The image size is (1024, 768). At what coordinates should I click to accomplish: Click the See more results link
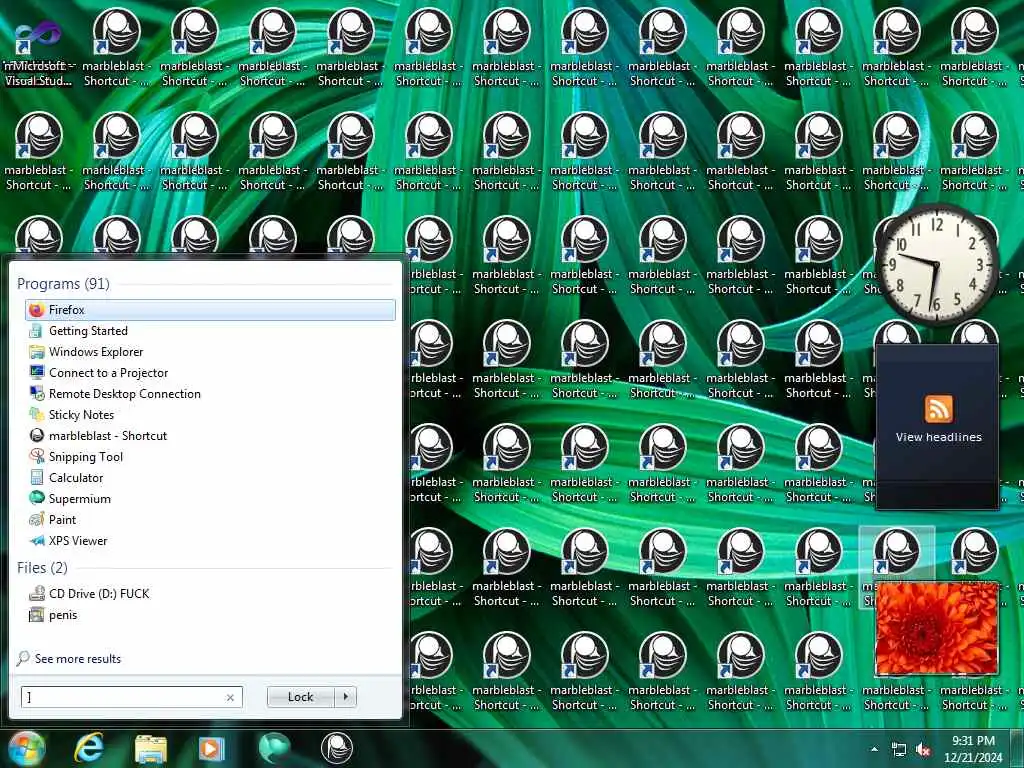tap(69, 658)
